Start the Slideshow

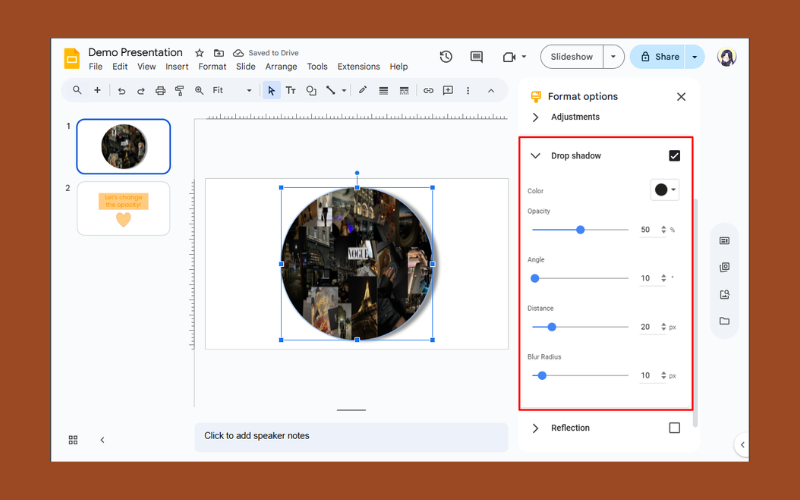coord(572,57)
